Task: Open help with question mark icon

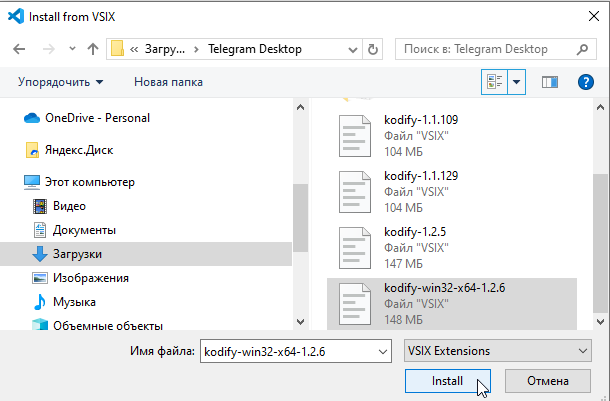Action: click(586, 82)
